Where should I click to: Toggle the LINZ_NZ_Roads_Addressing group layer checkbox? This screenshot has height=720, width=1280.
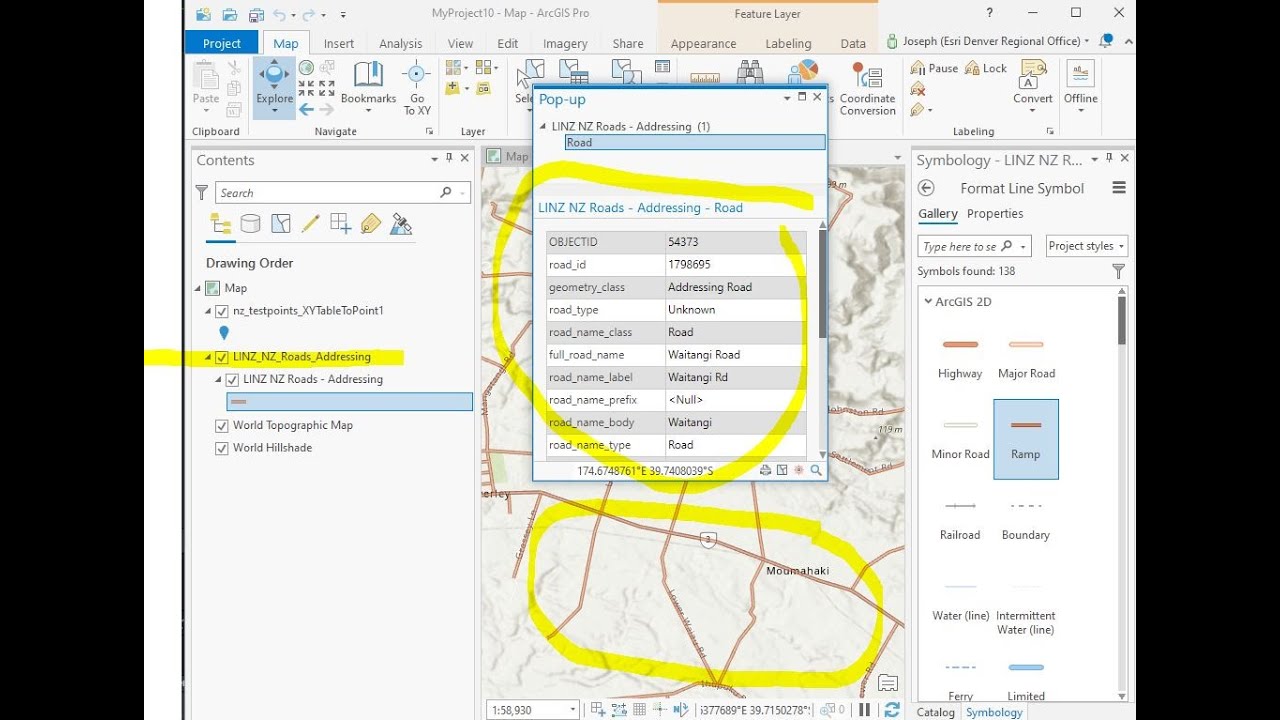[222, 357]
